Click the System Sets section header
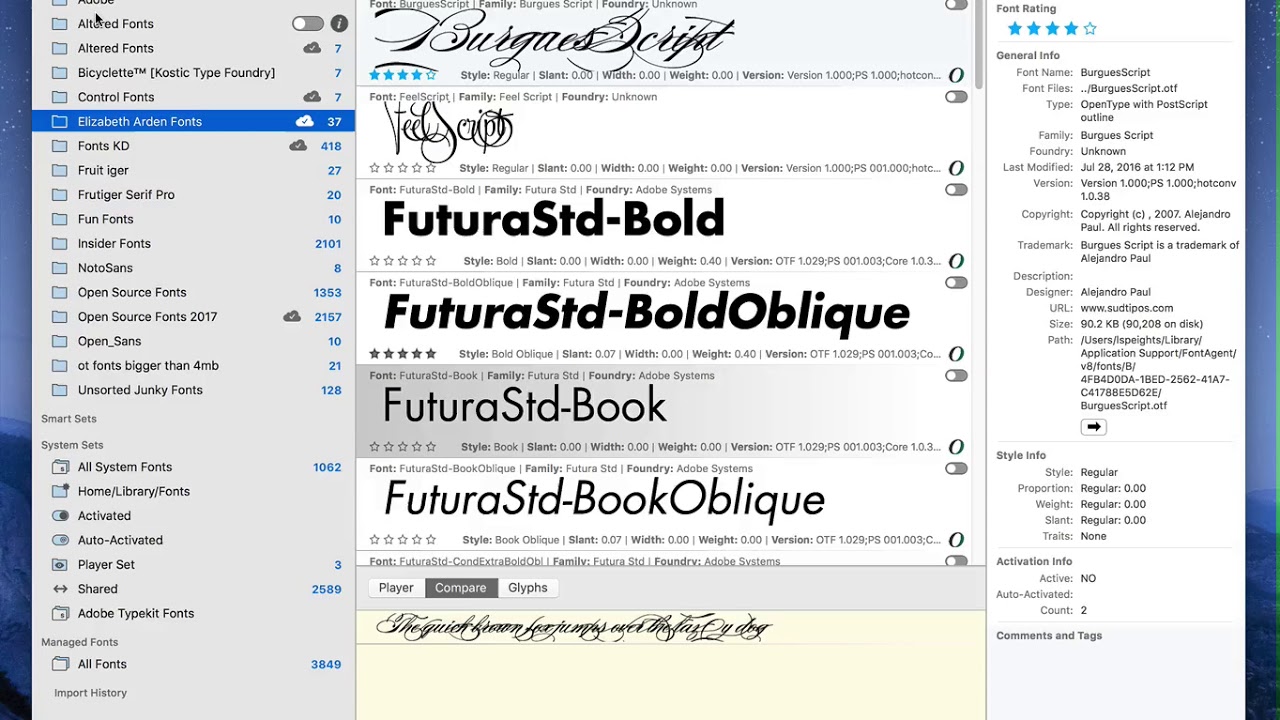Screen dimensions: 1280x720 click(x=72, y=445)
